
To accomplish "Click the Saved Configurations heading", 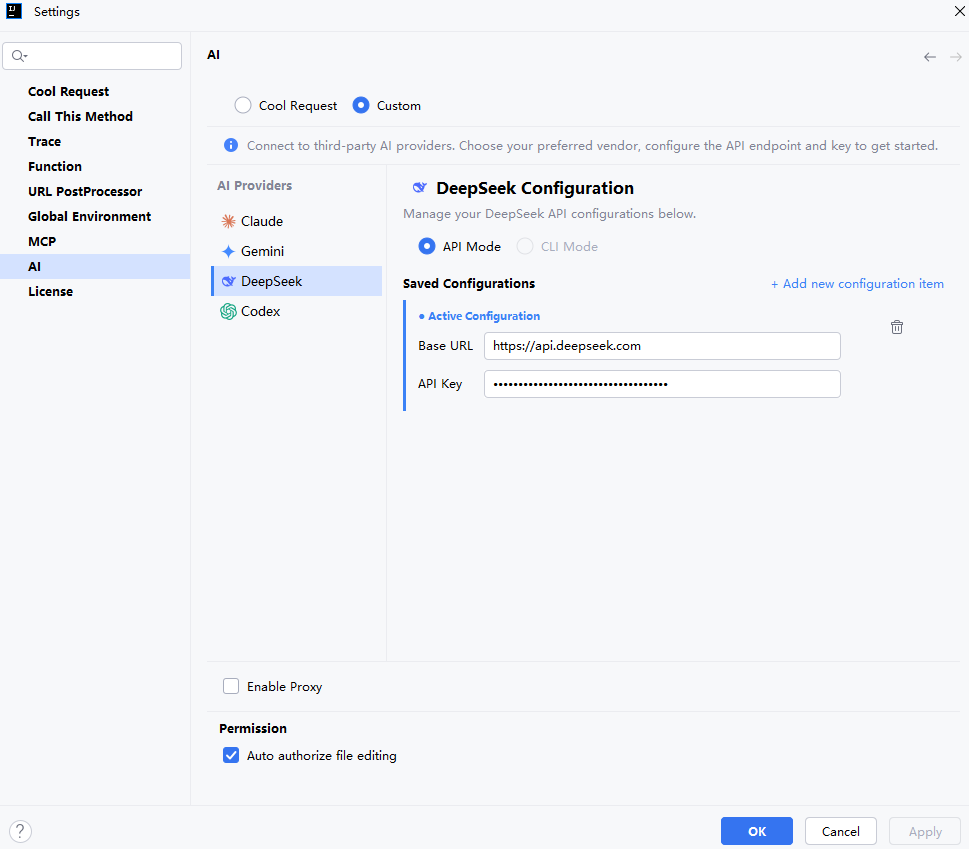I will pos(469,284).
